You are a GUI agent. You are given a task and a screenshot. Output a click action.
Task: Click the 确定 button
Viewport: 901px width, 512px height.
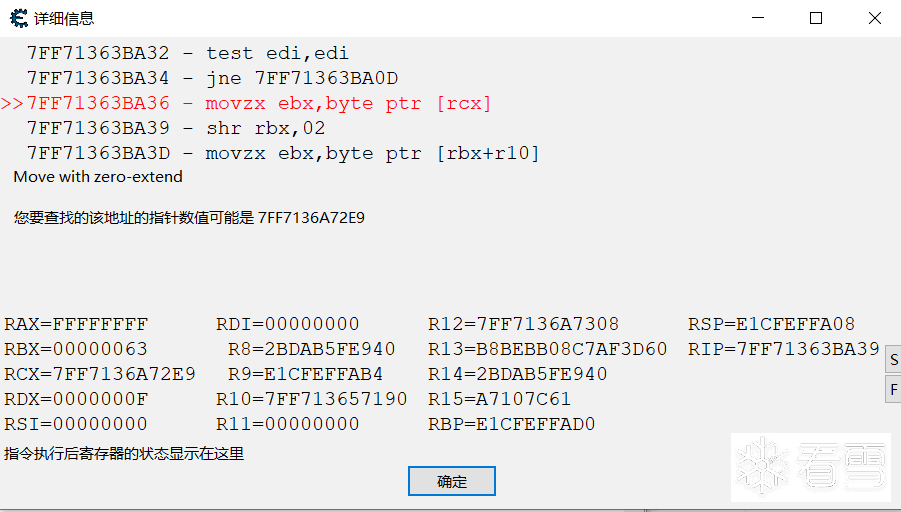452,481
